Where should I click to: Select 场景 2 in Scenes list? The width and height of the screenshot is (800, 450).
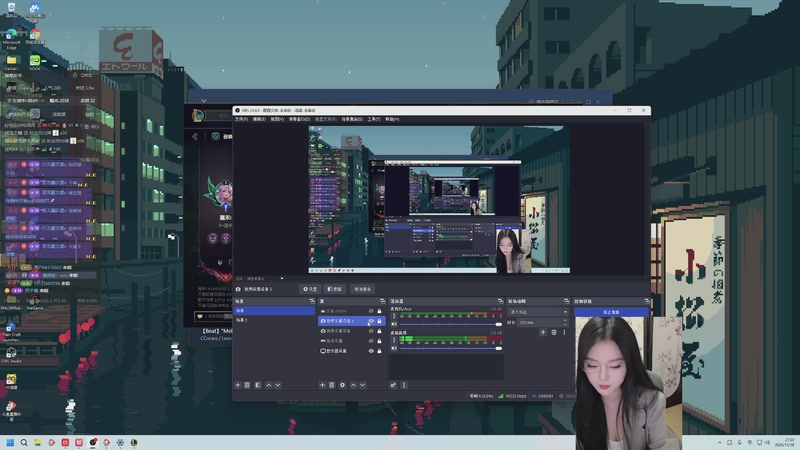point(274,320)
